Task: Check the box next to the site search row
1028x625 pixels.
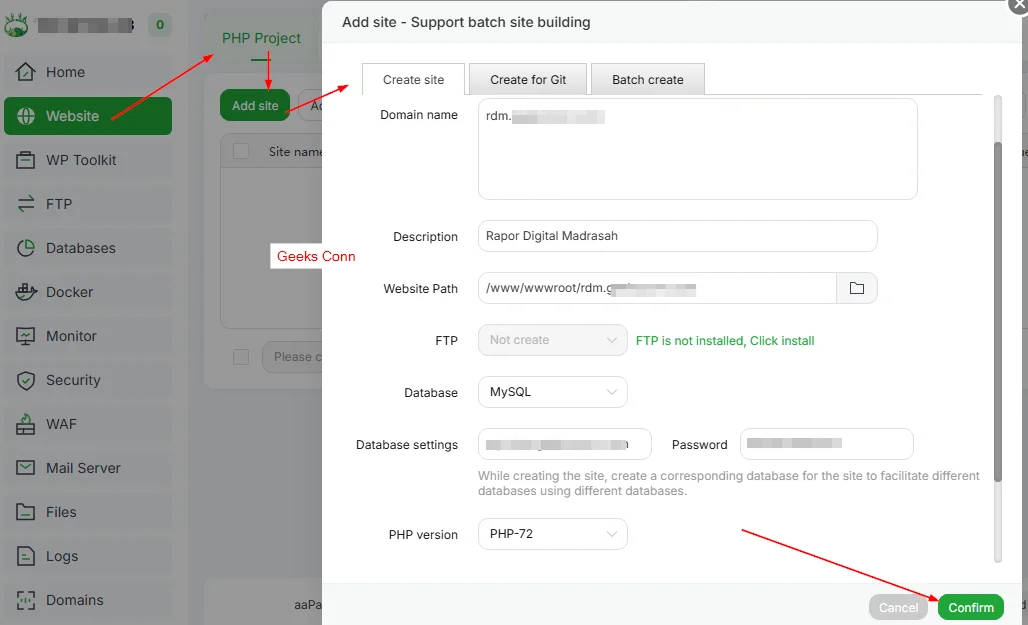Action: coord(239,356)
